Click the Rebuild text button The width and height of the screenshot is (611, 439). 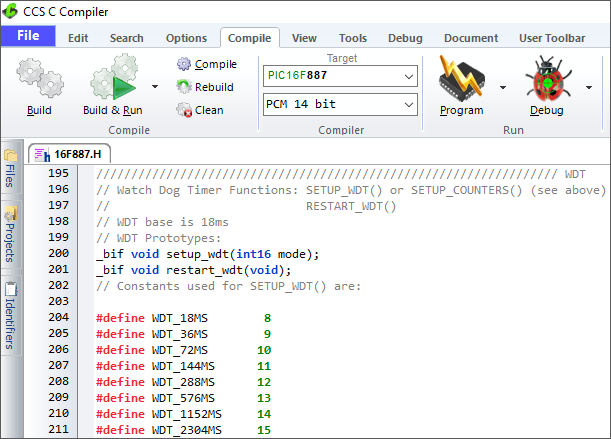point(214,87)
